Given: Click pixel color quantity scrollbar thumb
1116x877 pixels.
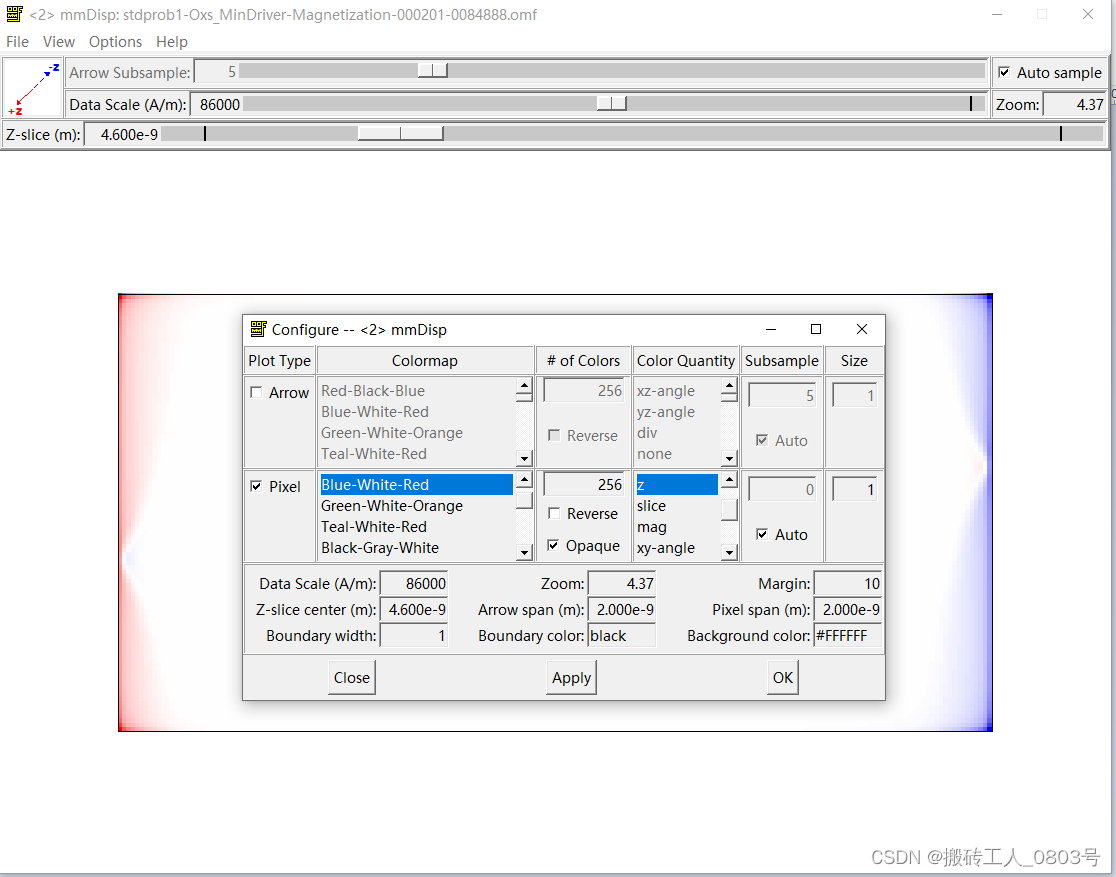Looking at the screenshot, I should pos(730,510).
